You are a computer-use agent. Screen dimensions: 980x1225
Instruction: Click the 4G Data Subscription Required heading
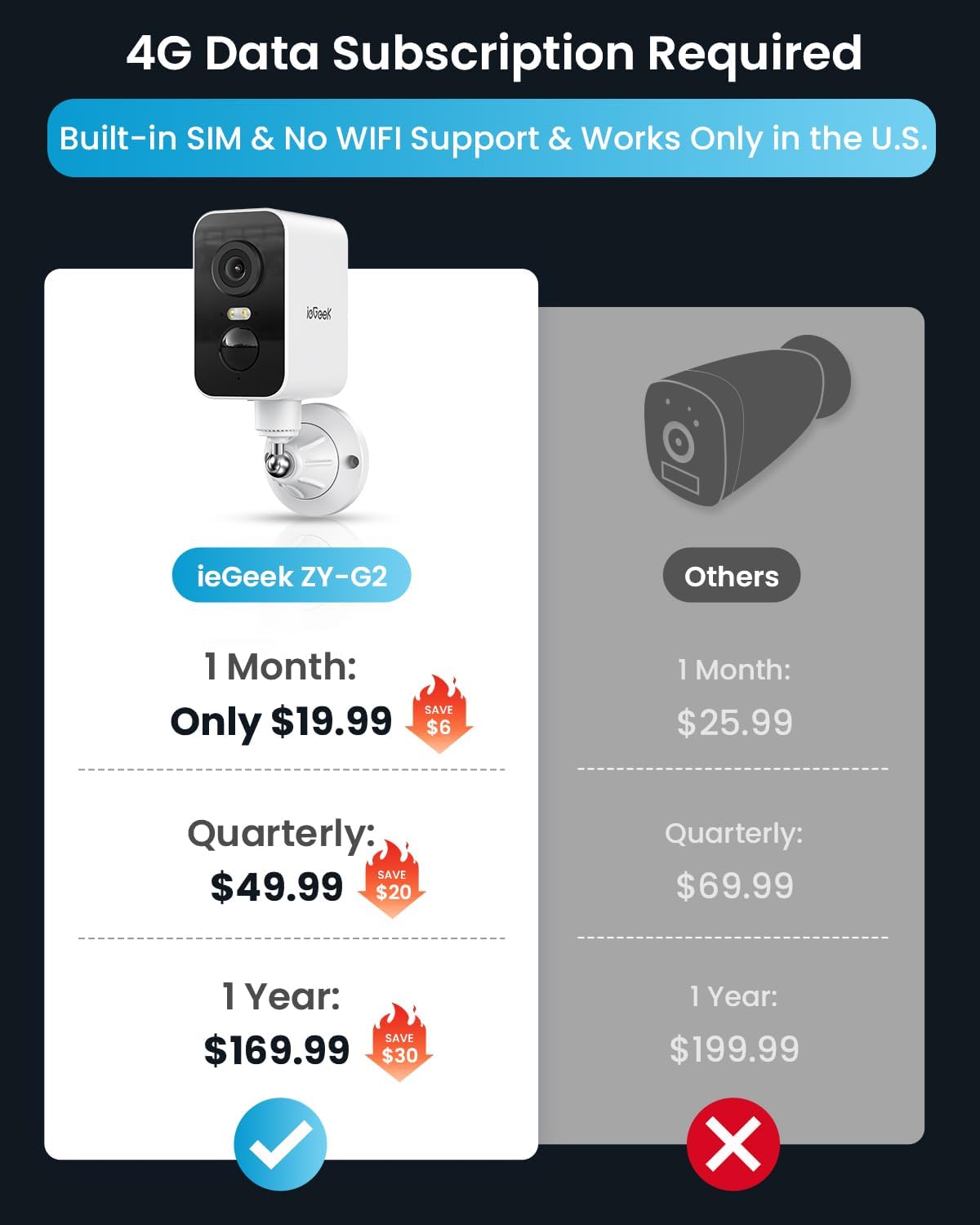tap(494, 54)
